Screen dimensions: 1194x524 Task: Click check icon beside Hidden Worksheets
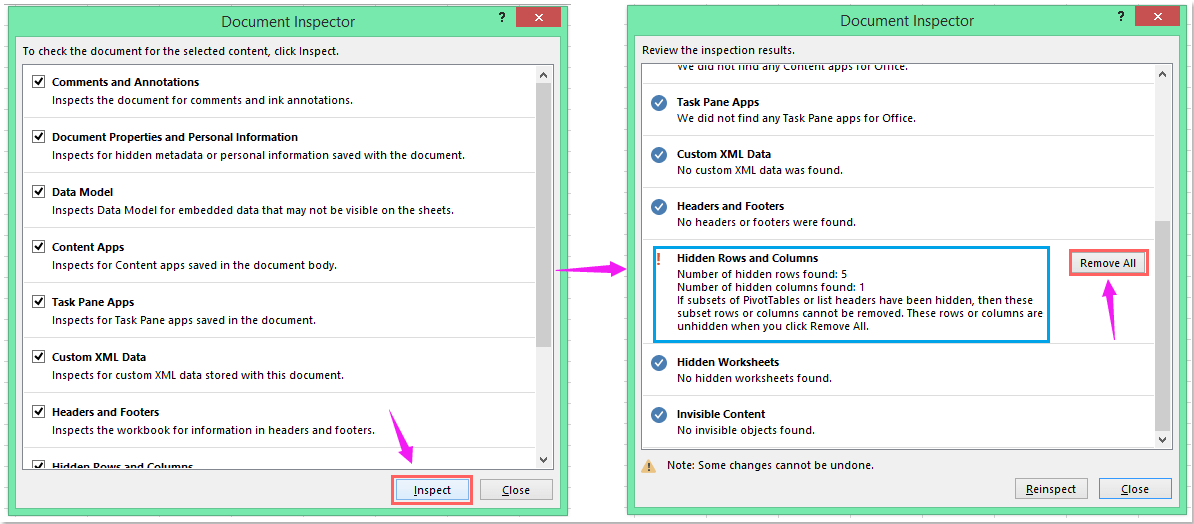(659, 363)
